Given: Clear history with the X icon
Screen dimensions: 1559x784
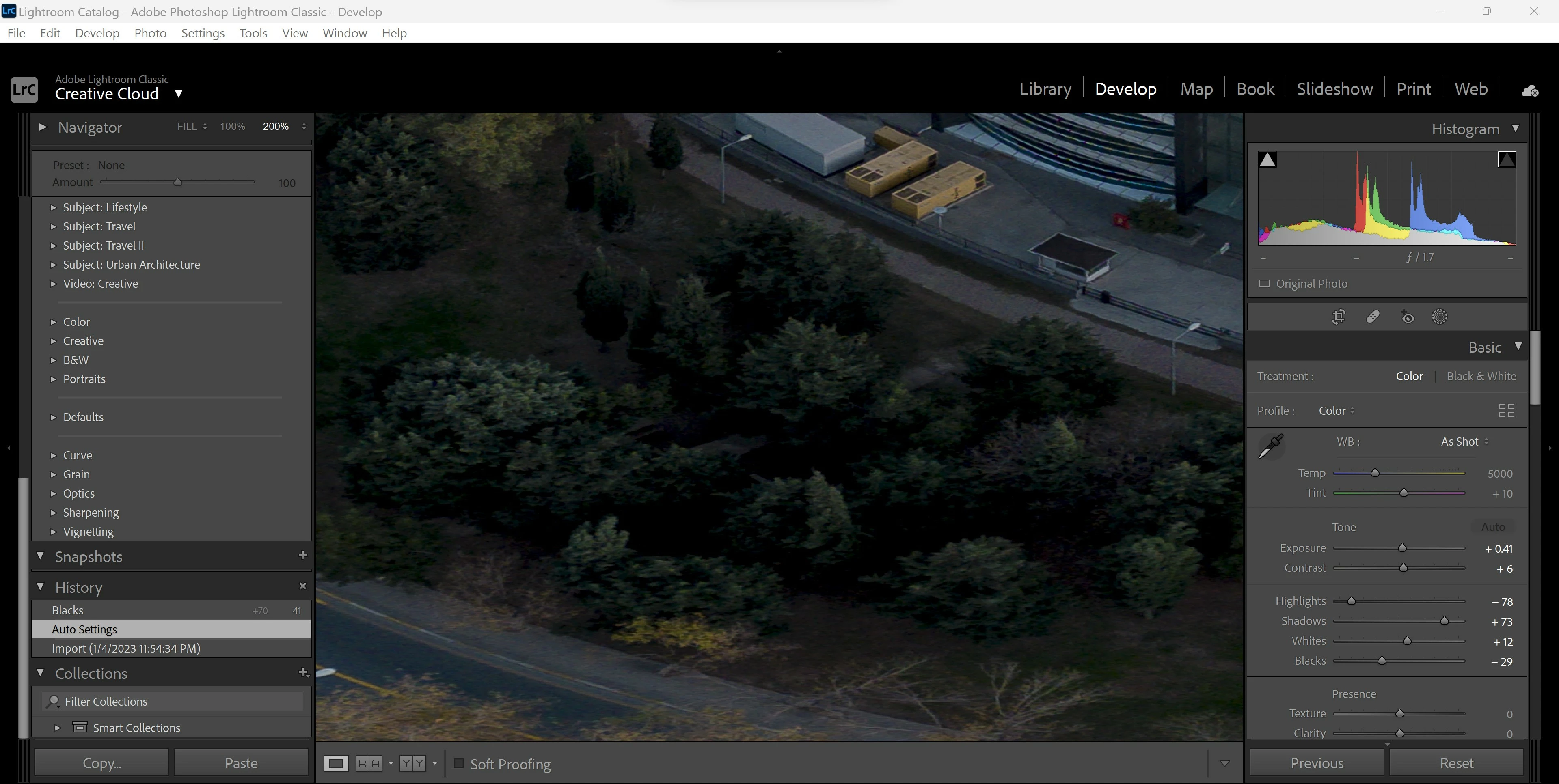Looking at the screenshot, I should click(x=302, y=586).
